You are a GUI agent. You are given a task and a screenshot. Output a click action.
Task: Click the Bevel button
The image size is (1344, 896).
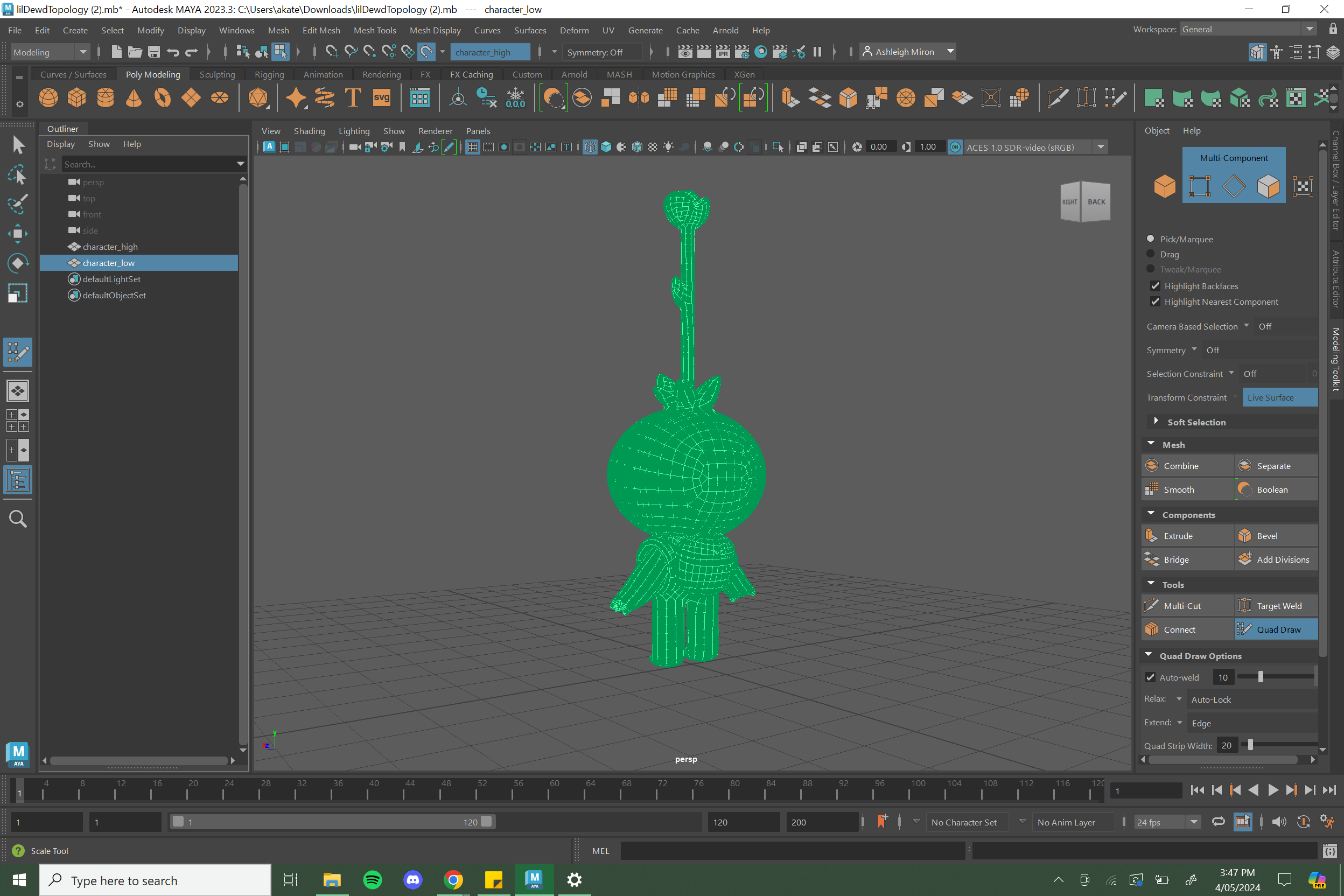(1277, 536)
